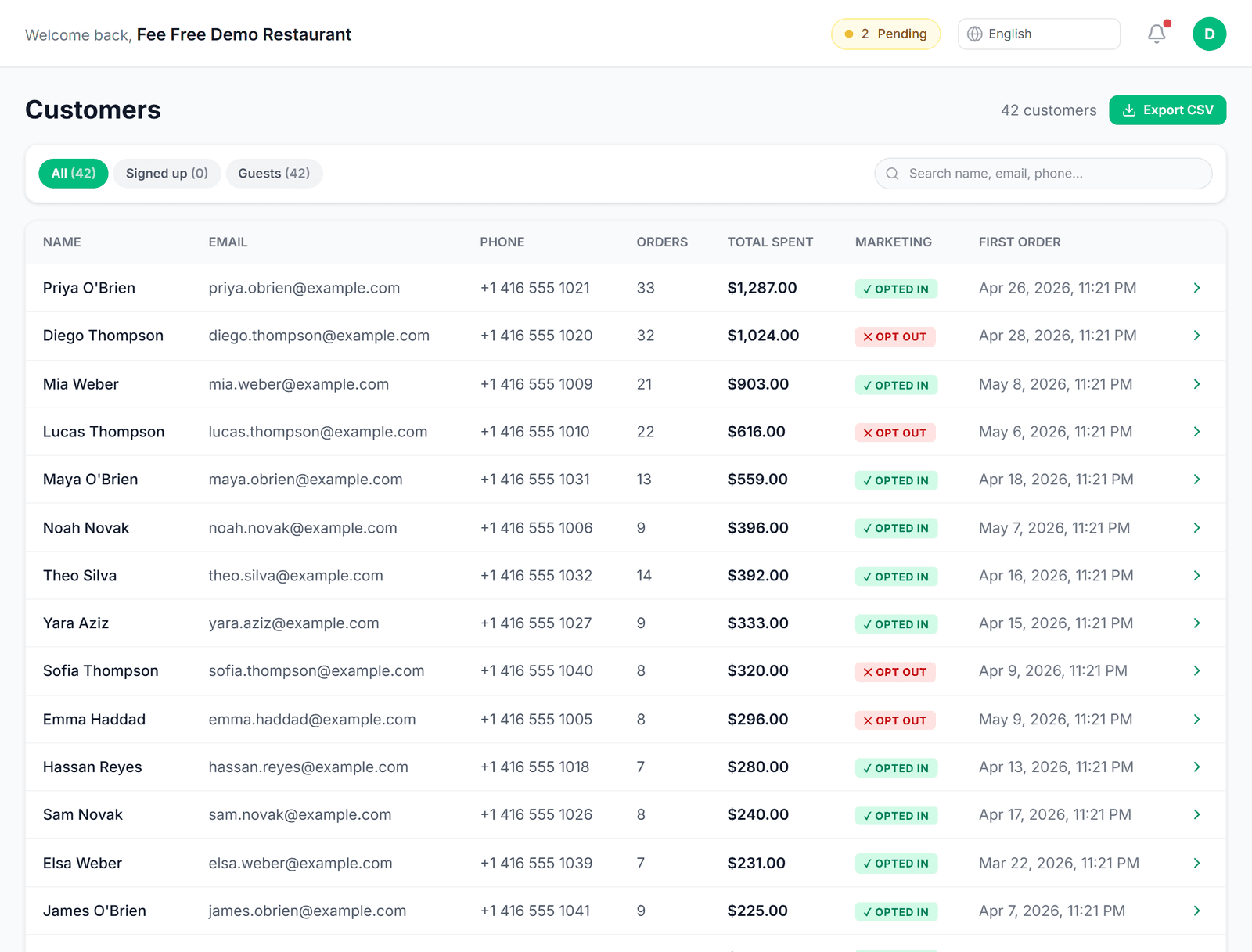Open Emma Haddad row chevron
The width and height of the screenshot is (1252, 952).
tap(1196, 720)
